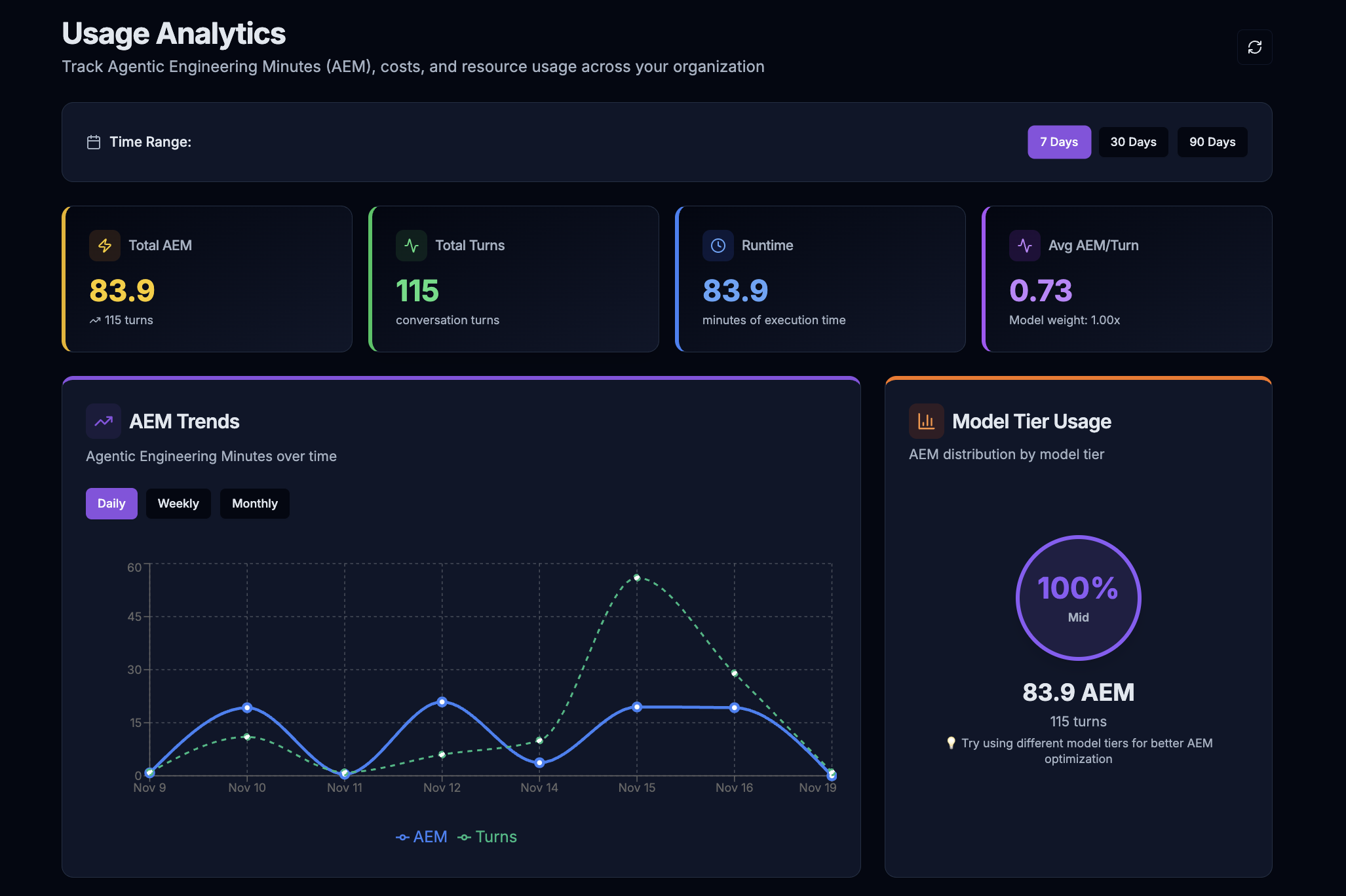The height and width of the screenshot is (896, 1346).
Task: Toggle the AEM series in the chart legend
Action: click(x=422, y=836)
